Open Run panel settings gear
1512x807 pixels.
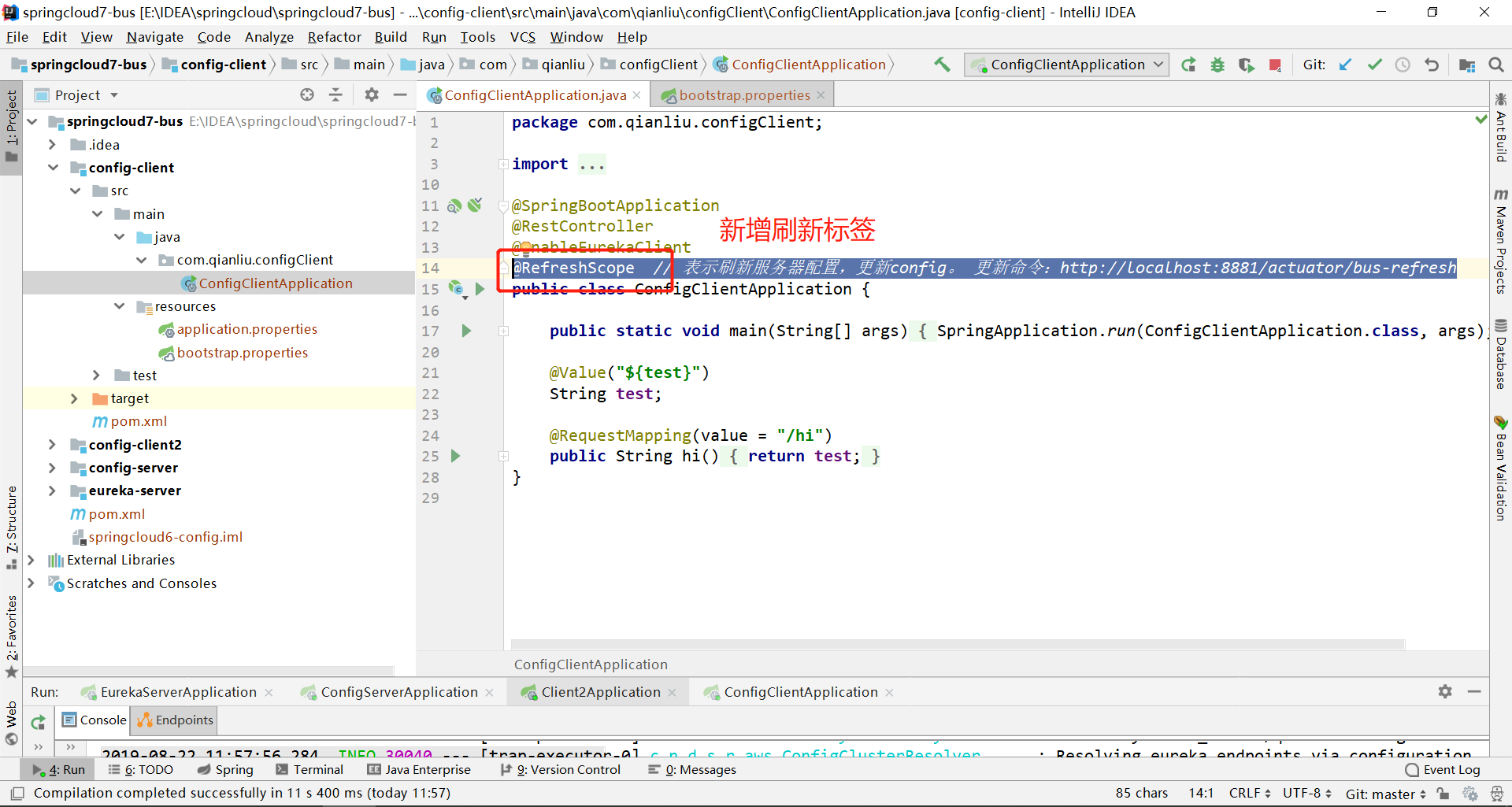click(x=1445, y=691)
